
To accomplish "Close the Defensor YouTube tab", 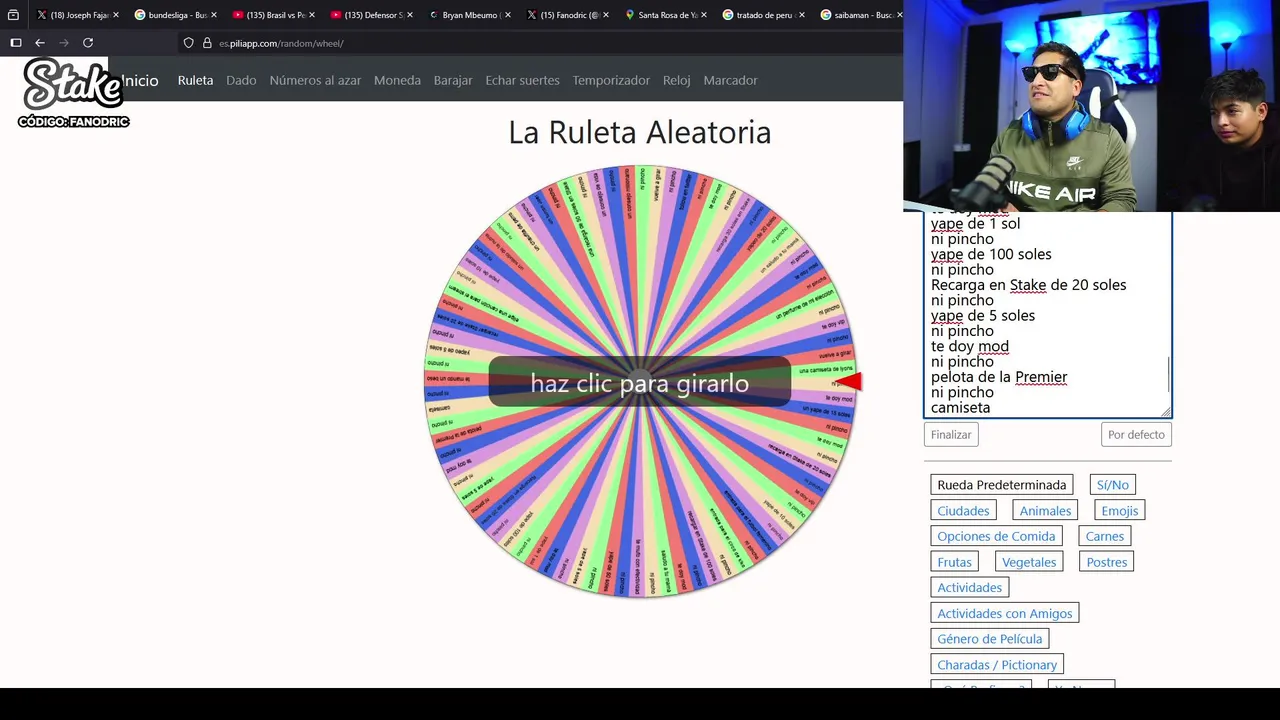I will click(x=410, y=15).
